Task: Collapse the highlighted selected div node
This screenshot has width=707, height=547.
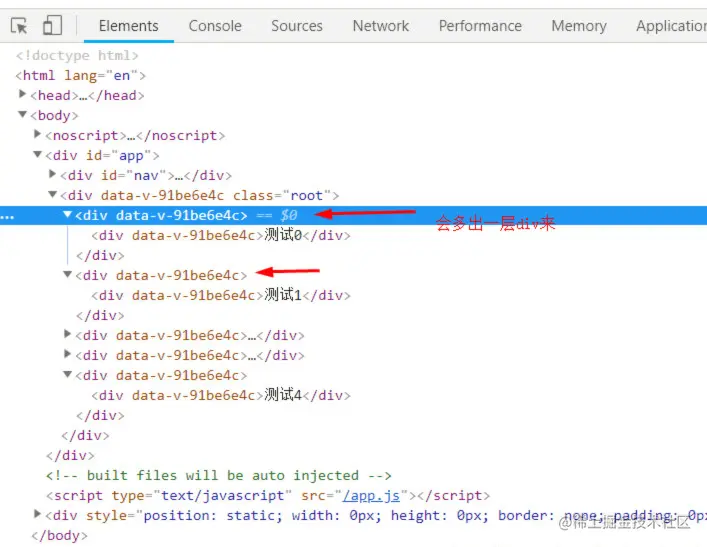Action: [x=68, y=214]
